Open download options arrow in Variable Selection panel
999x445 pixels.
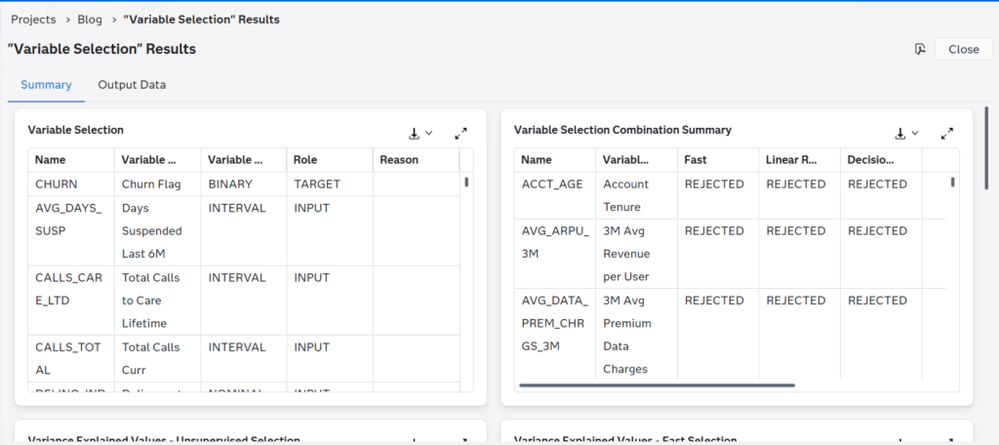(429, 133)
